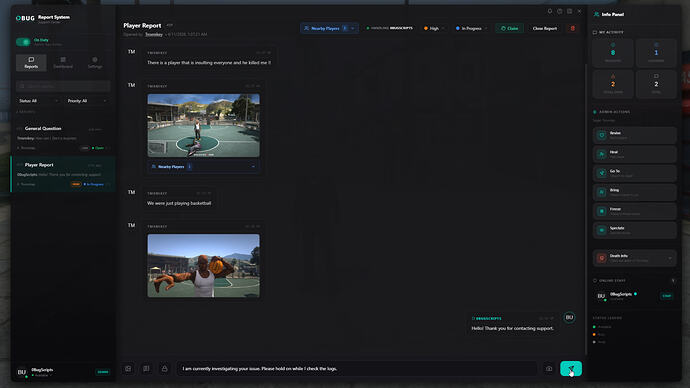Click the Go To admin action

[x=635, y=173]
